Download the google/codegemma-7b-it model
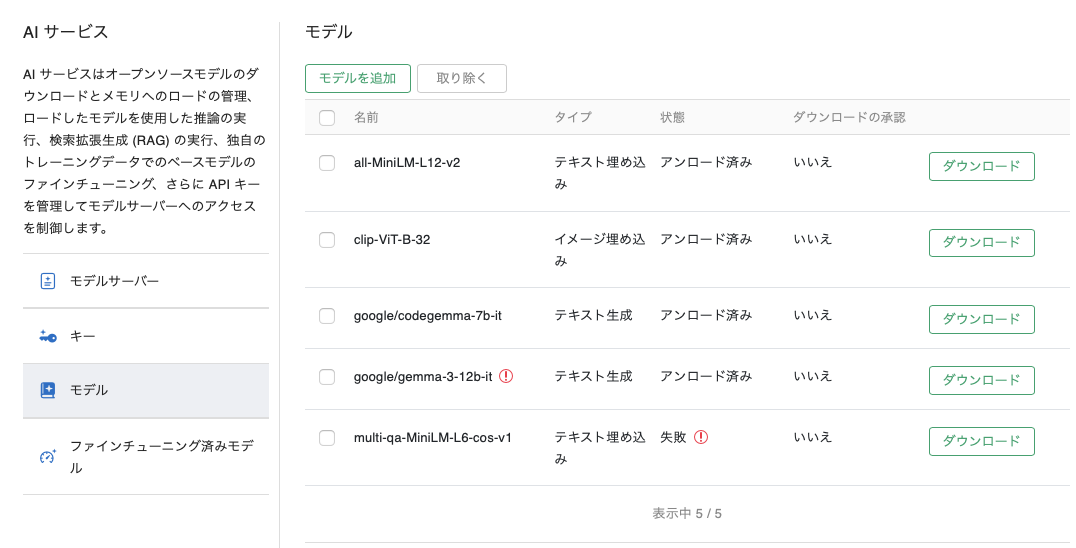Screen dimensions: 1076x548 tap(981, 319)
